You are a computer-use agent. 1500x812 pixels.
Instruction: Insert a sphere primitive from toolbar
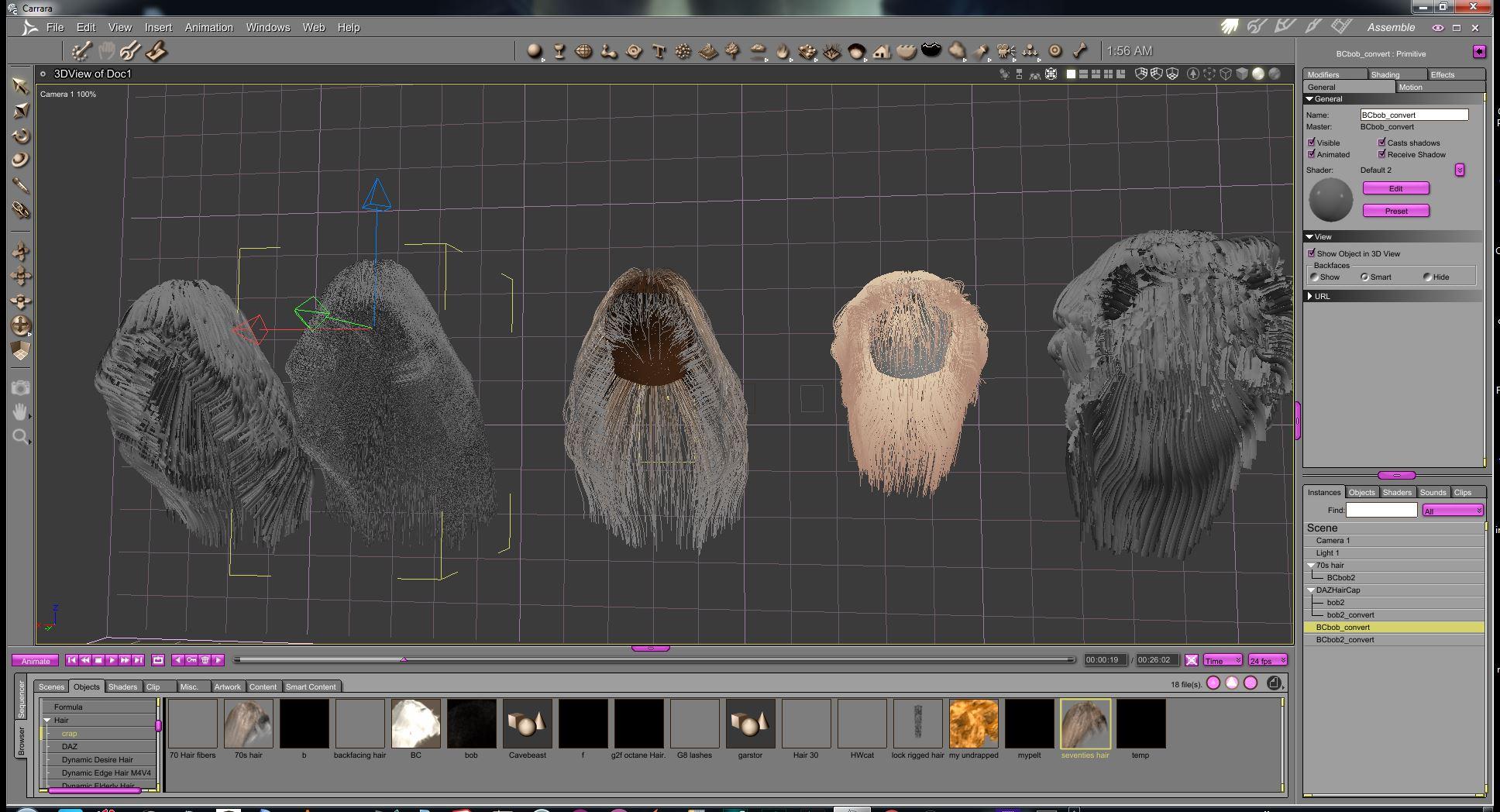click(x=534, y=51)
